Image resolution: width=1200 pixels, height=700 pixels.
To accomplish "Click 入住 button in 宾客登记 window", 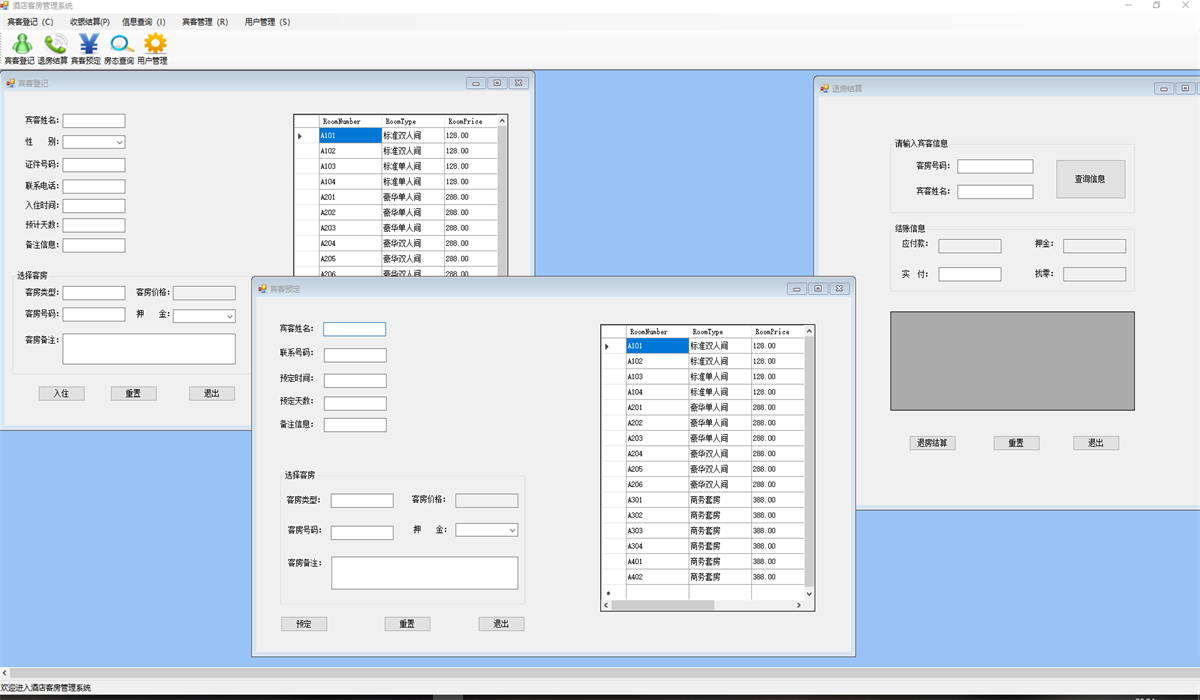I will 62,393.
